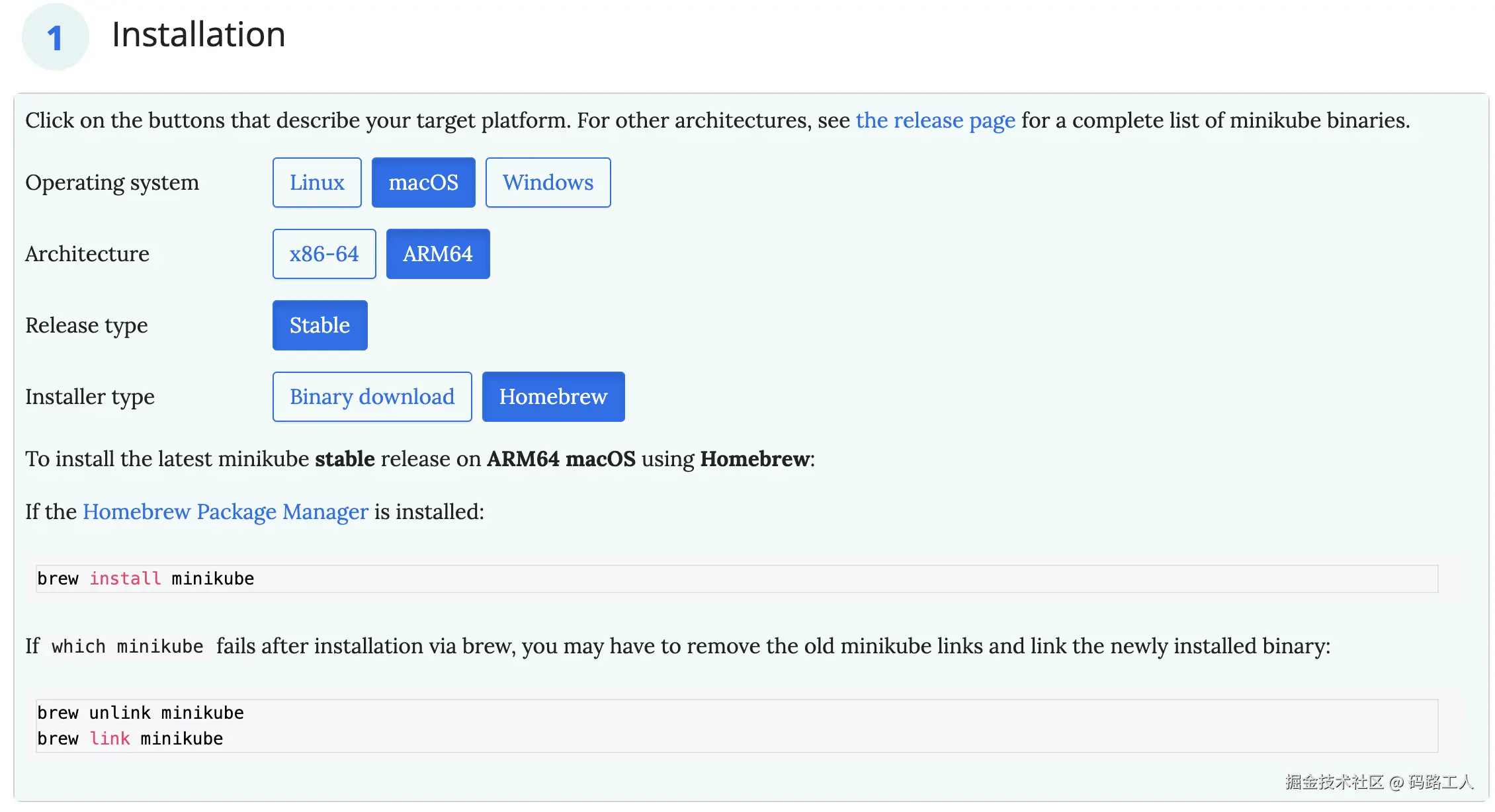Open Homebrew Package Manager link
1495x812 pixels.
click(x=225, y=512)
